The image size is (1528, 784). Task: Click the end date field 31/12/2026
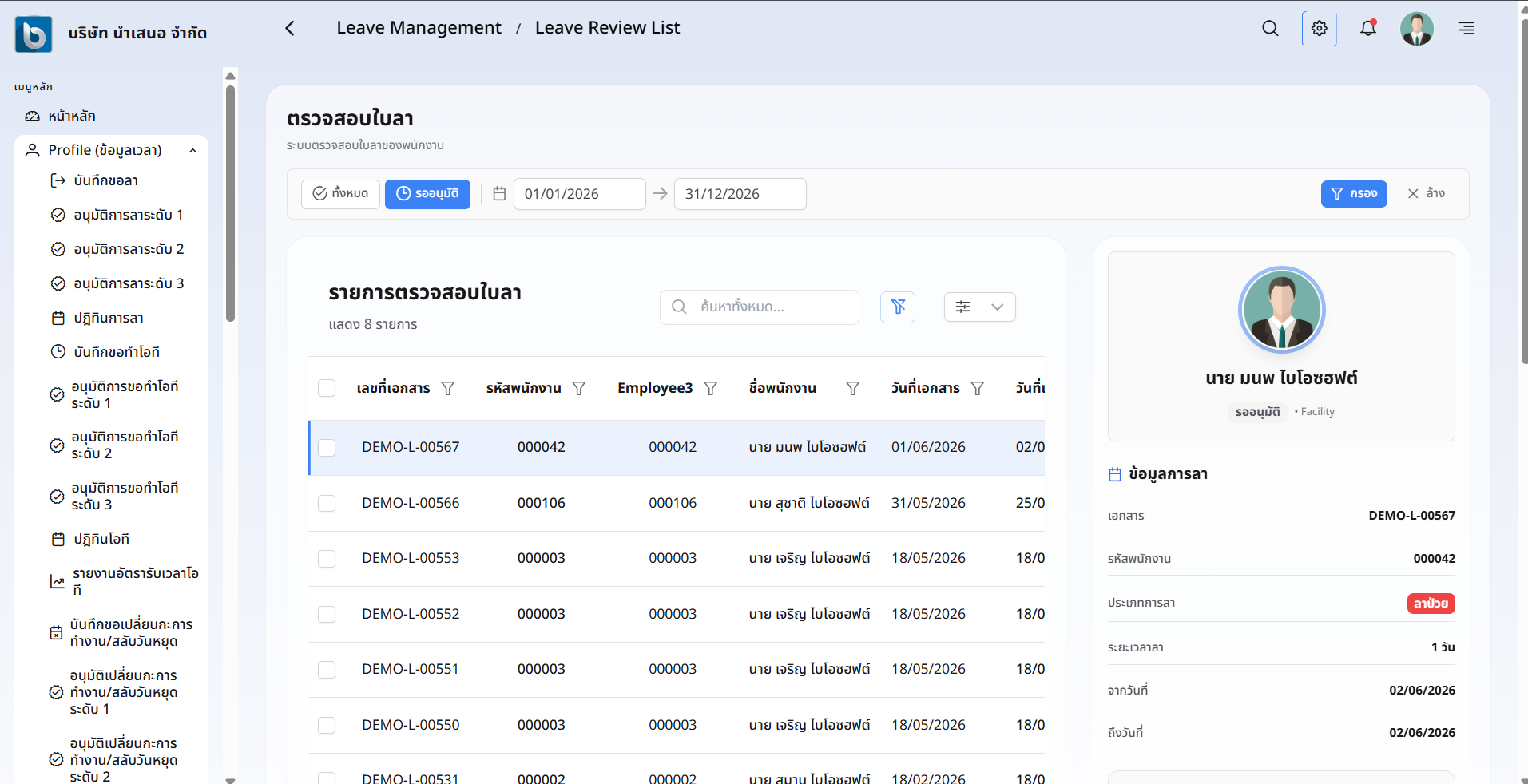click(740, 194)
